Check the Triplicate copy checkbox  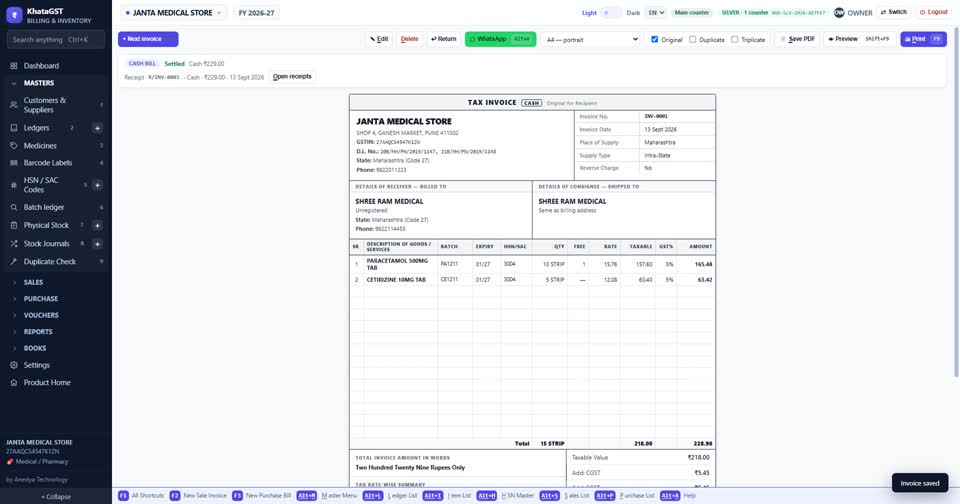point(734,39)
